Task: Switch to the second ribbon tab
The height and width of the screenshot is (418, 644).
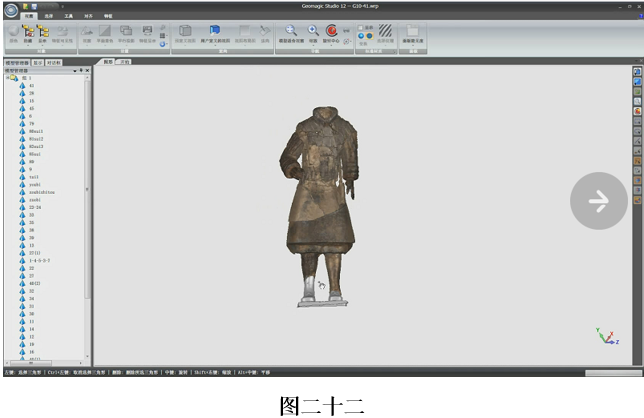Action: (x=48, y=16)
